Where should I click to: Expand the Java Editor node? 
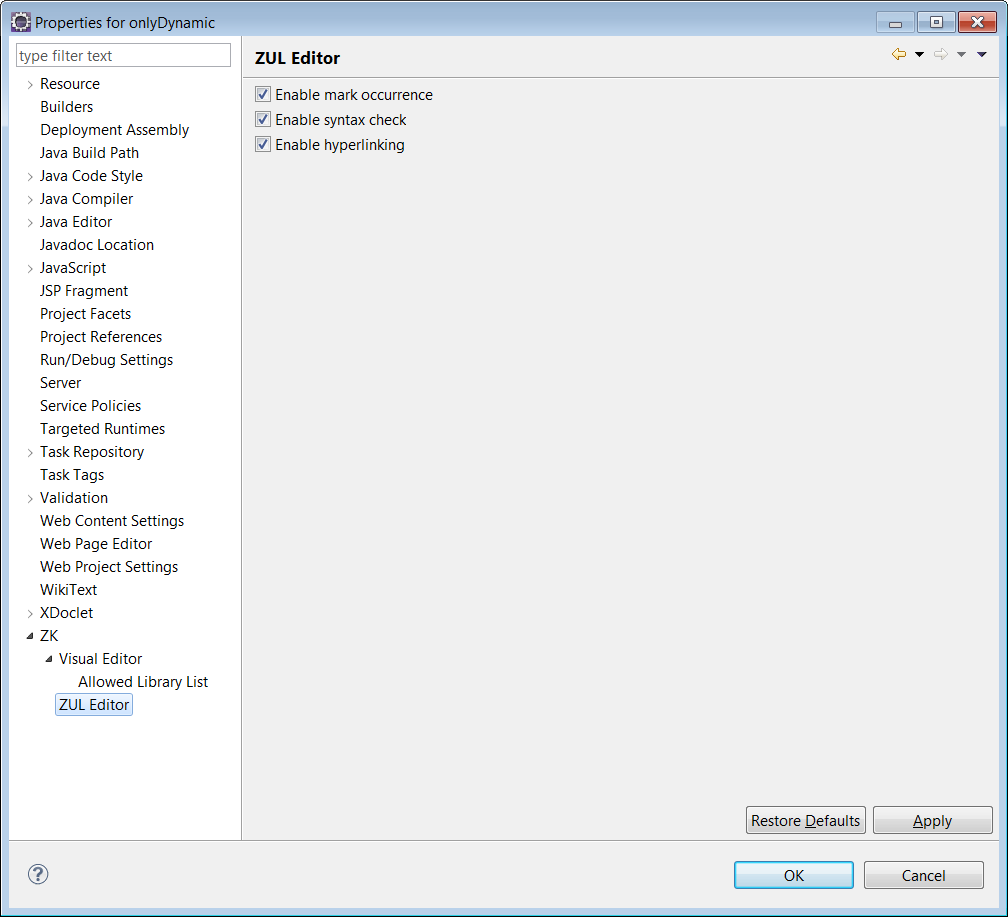coord(30,222)
